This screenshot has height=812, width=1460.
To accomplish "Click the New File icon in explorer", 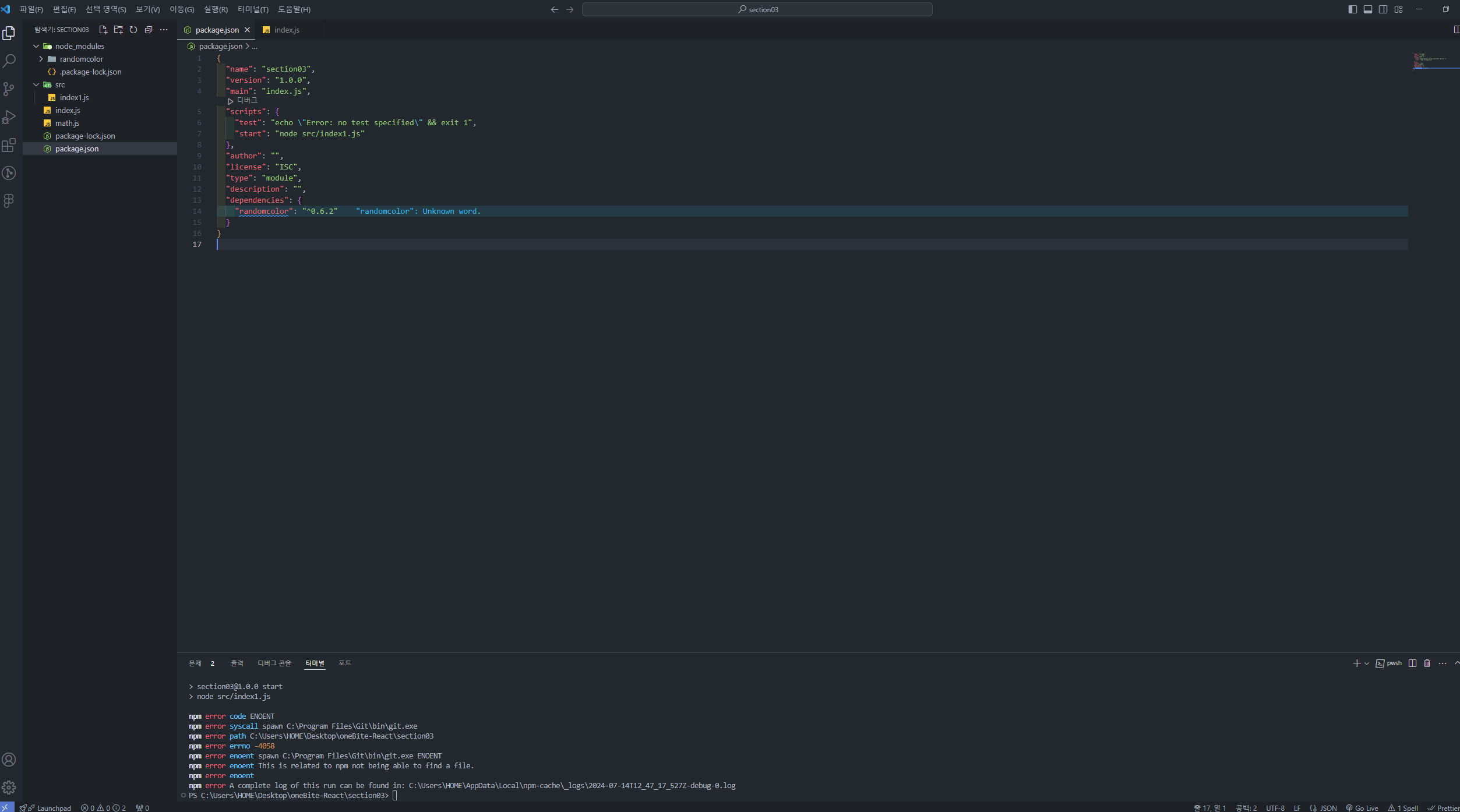I will tap(103, 30).
